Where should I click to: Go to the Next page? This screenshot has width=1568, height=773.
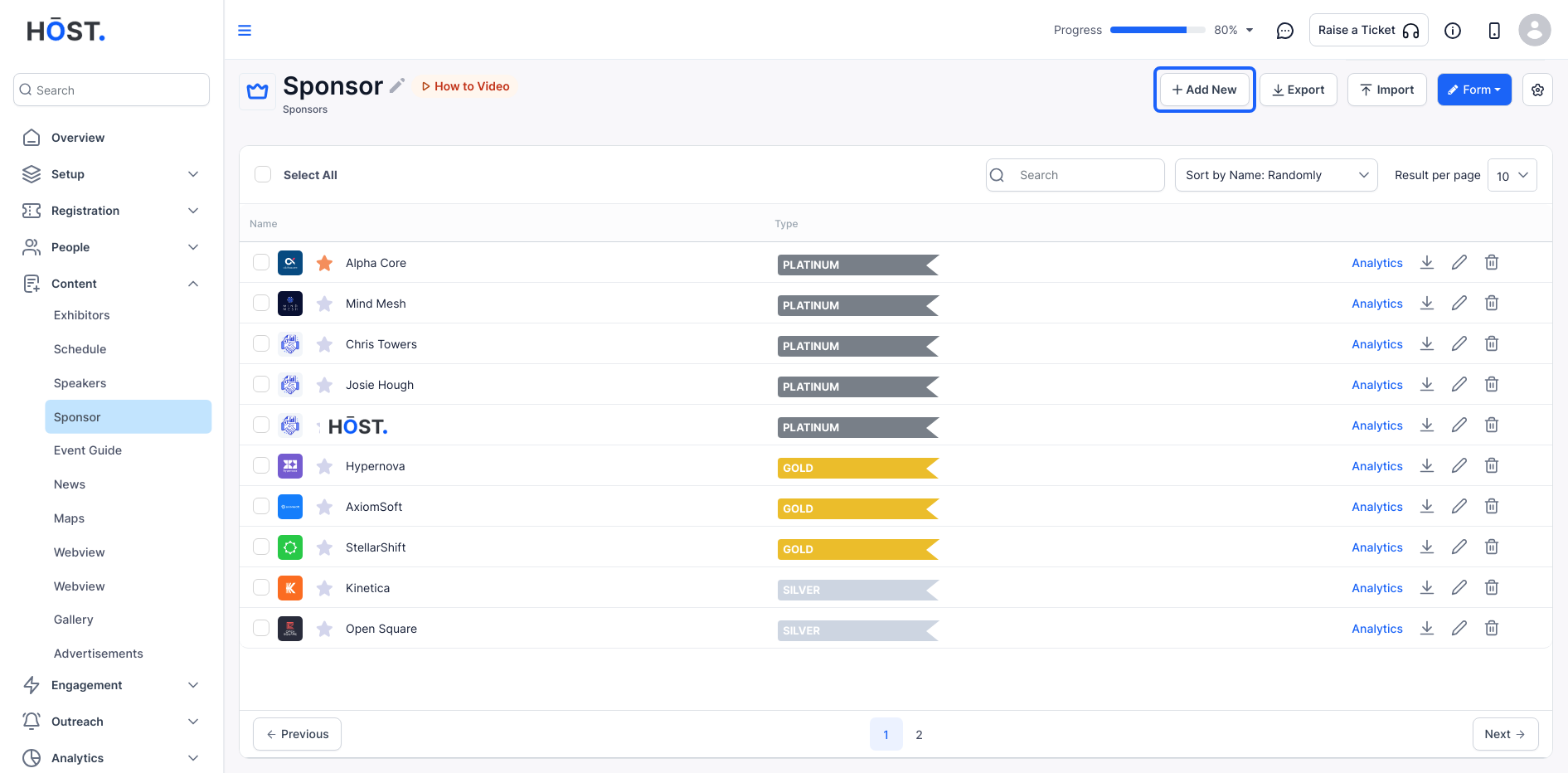pyautogui.click(x=1505, y=734)
